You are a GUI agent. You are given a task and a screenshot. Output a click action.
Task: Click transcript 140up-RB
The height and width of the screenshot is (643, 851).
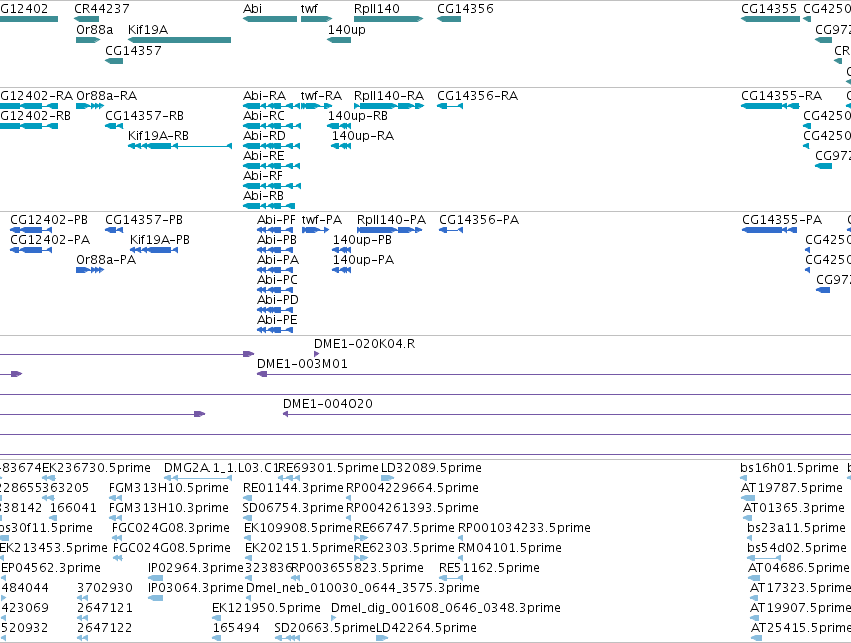coord(358,116)
